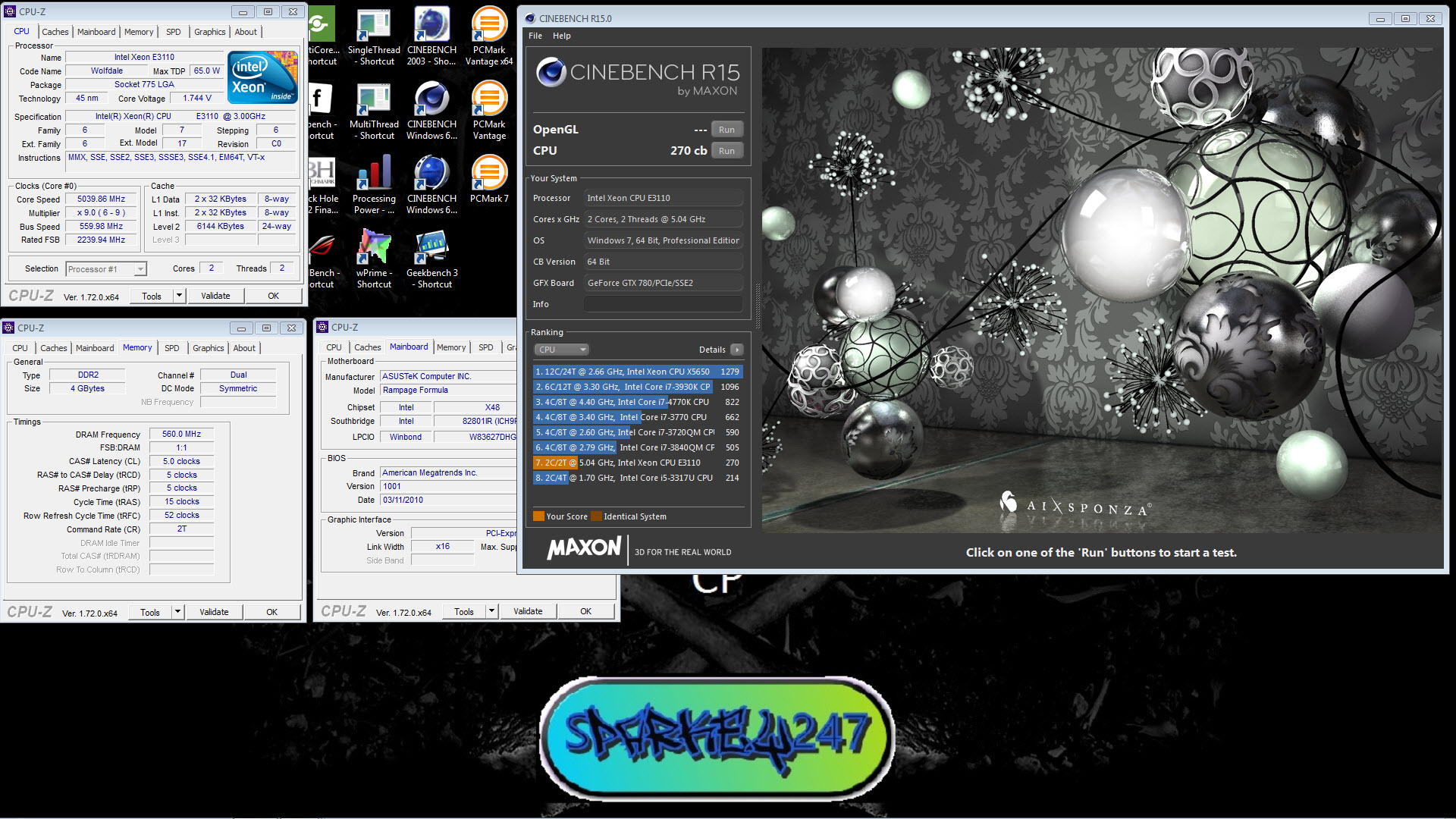Select ranking row 3 Core i7-4770K
This screenshot has width=1456, height=819.
(637, 402)
